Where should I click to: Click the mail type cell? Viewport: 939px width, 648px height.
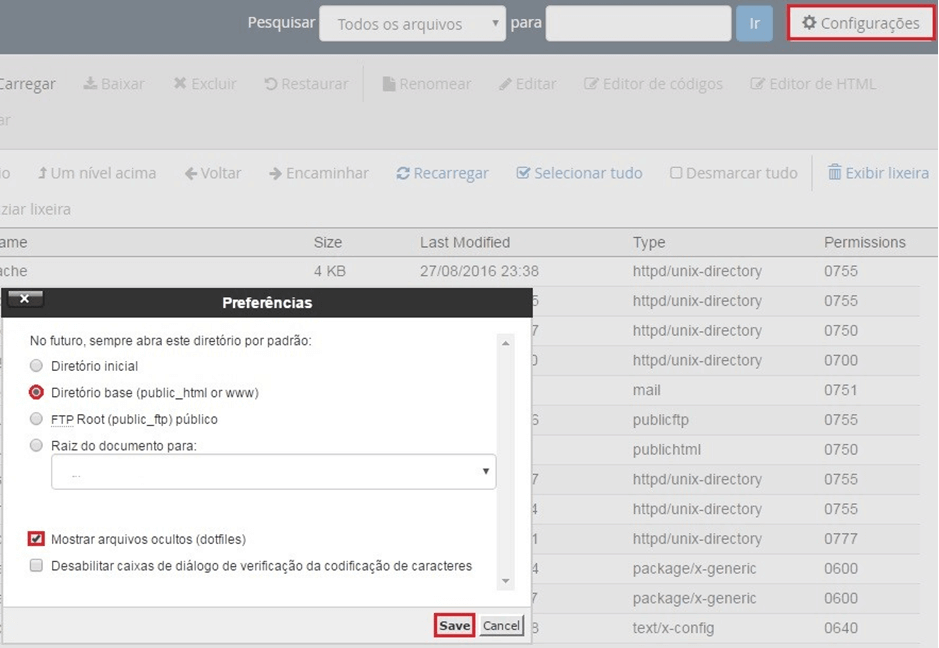pyautogui.click(x=646, y=390)
